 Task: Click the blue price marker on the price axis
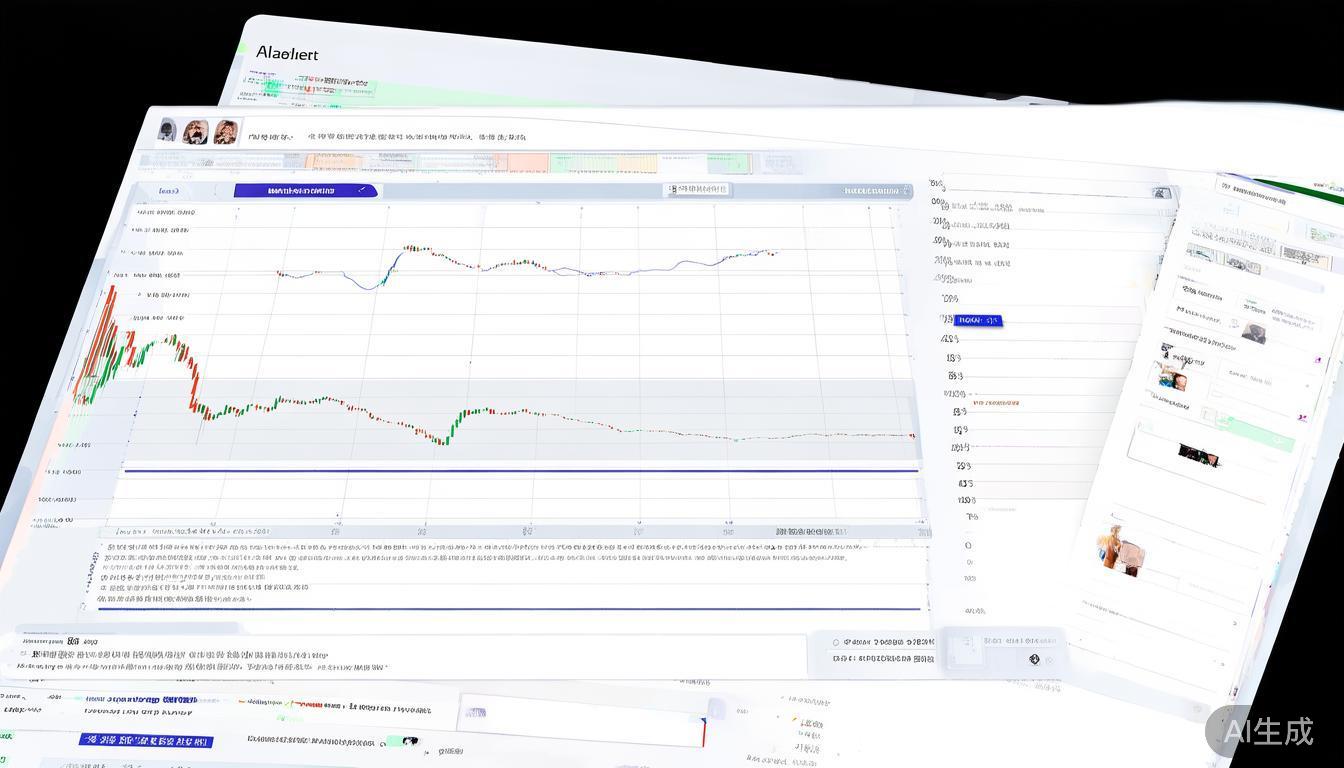977,320
